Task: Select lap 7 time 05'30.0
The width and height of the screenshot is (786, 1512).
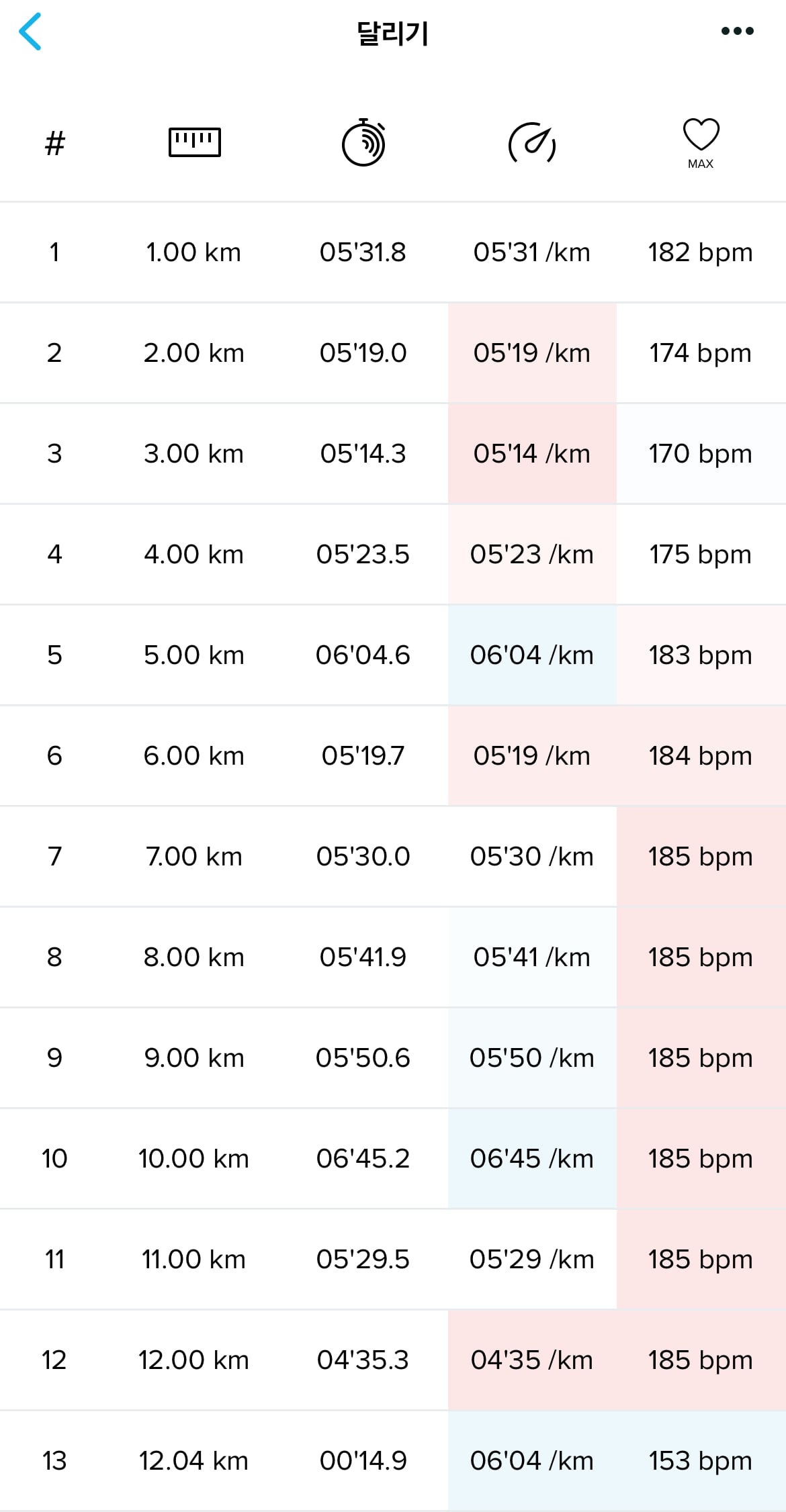Action: point(363,857)
